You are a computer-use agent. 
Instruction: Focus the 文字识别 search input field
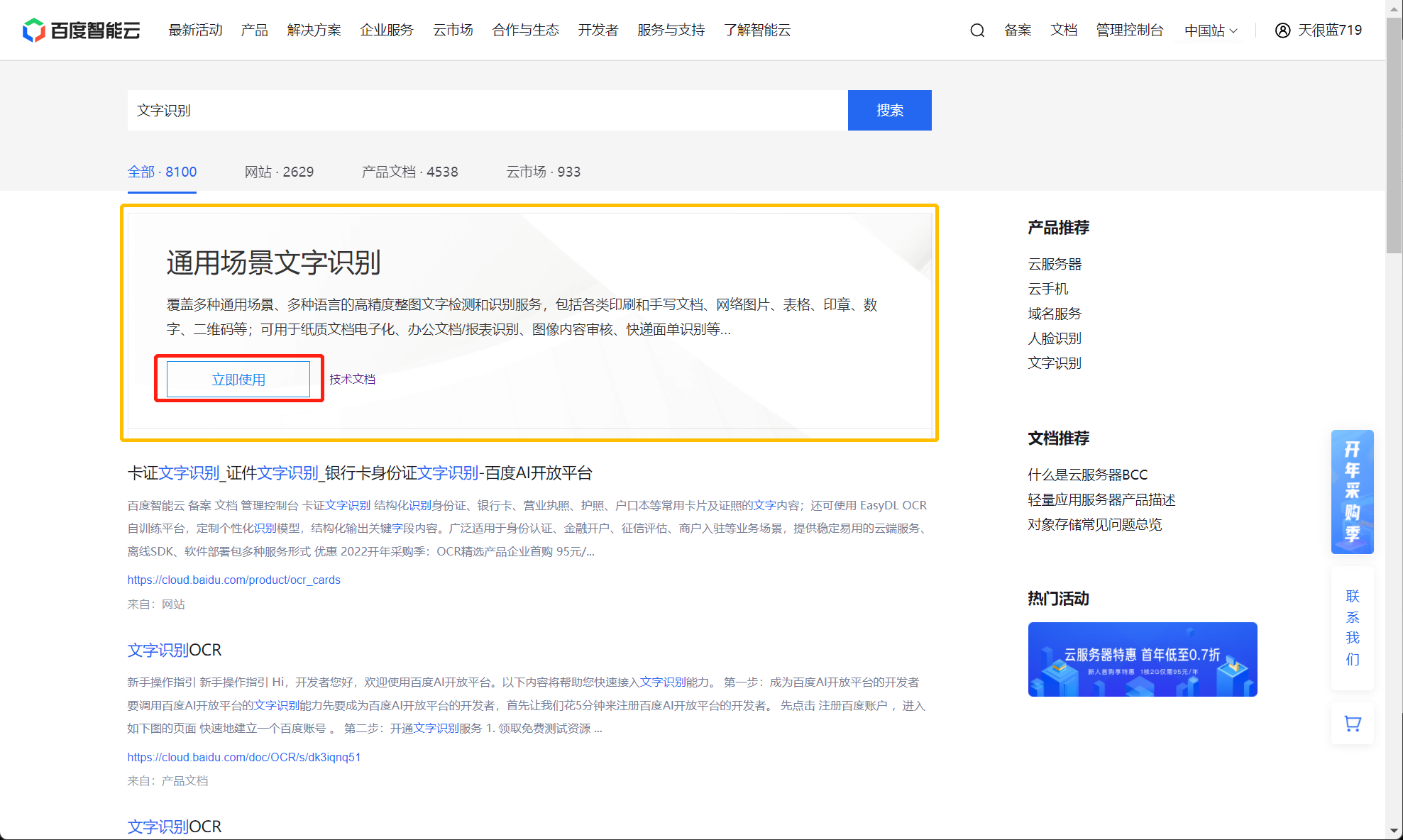488,110
